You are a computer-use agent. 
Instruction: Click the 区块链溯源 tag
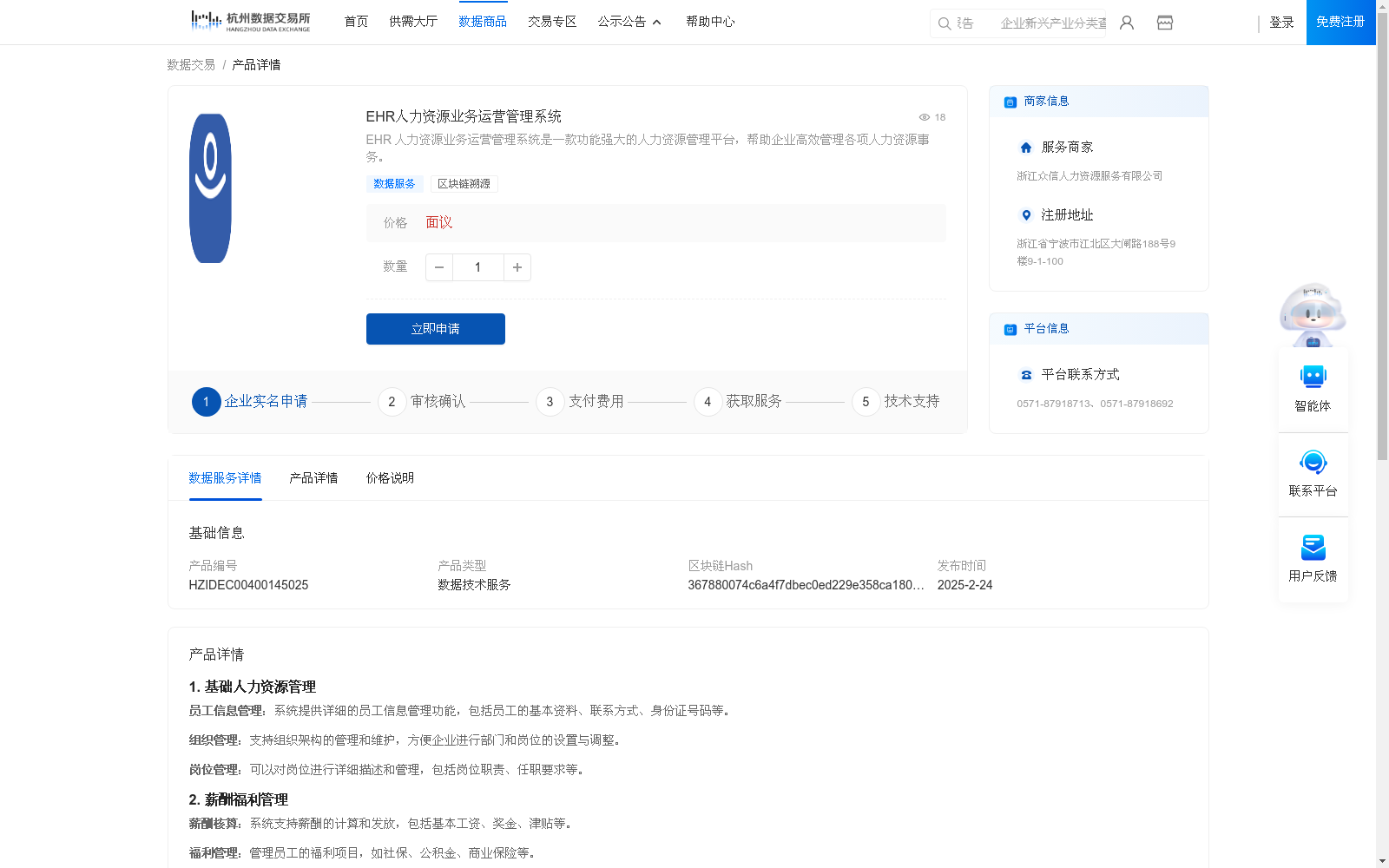(x=464, y=184)
